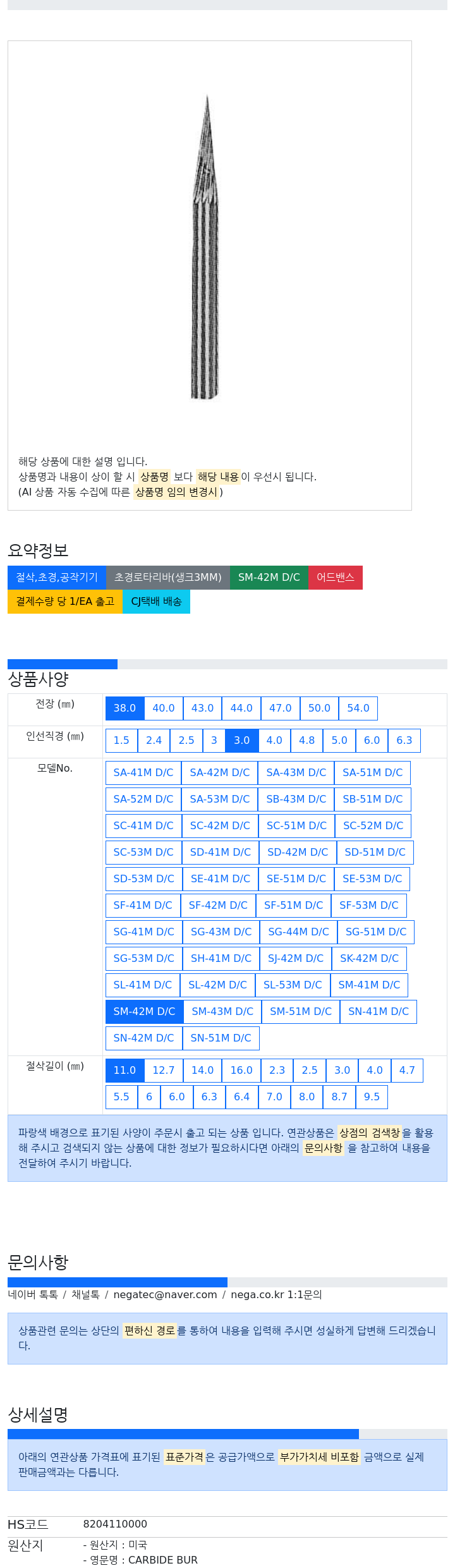Choose model SD-42M D/C

point(298,853)
